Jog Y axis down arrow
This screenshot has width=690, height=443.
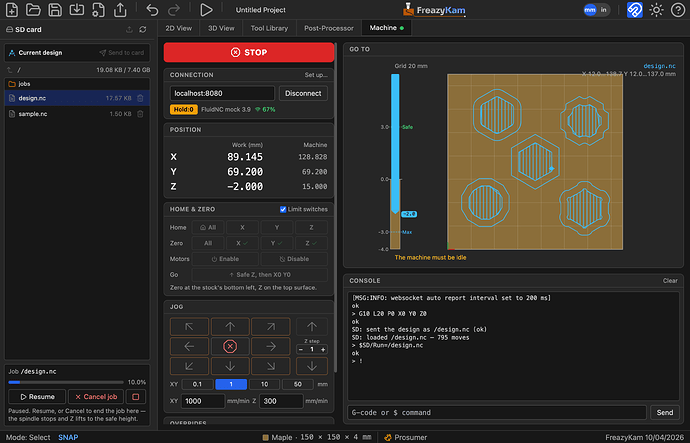click(x=230, y=366)
